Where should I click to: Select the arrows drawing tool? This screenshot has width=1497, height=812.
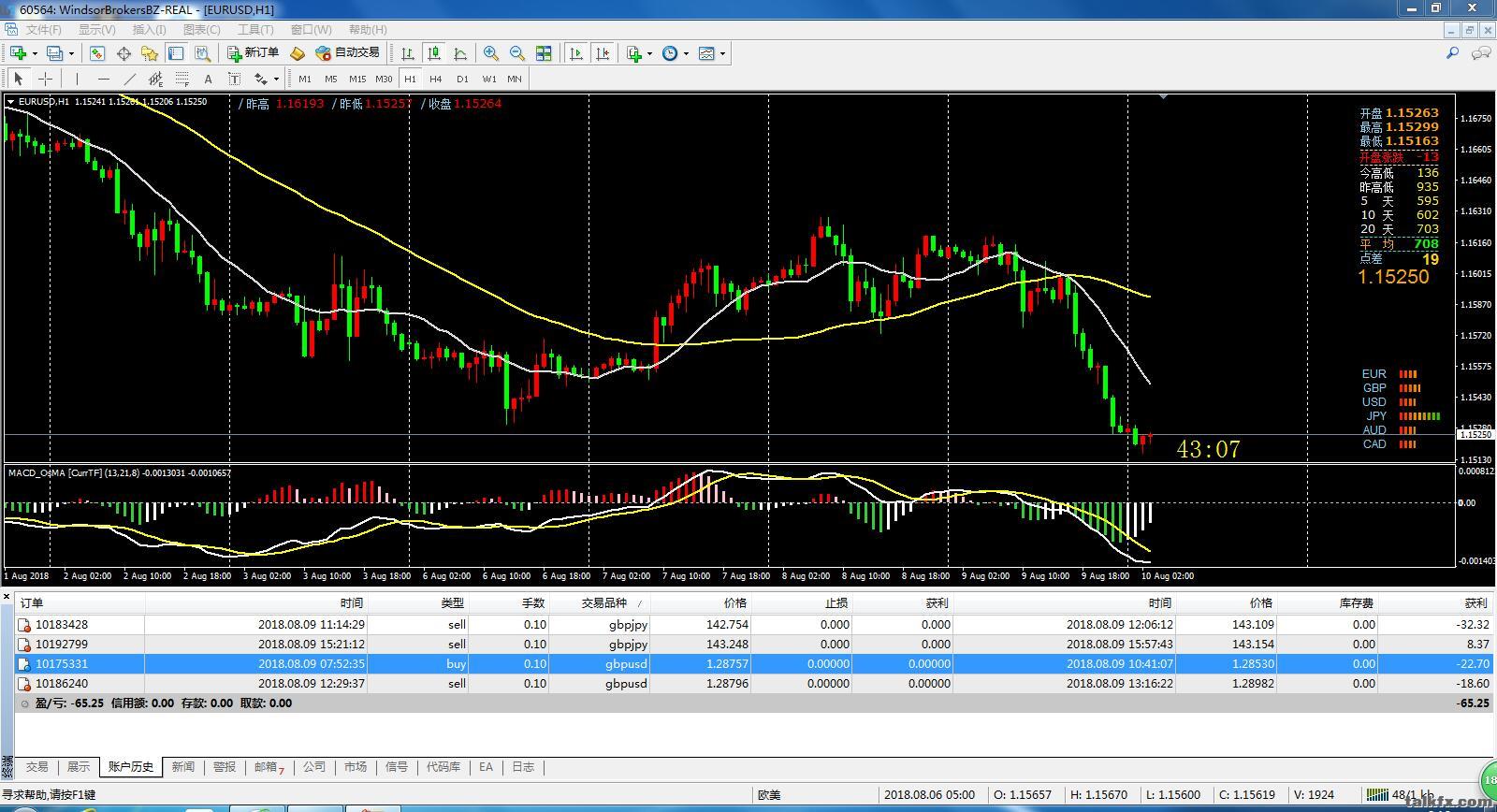(x=260, y=79)
